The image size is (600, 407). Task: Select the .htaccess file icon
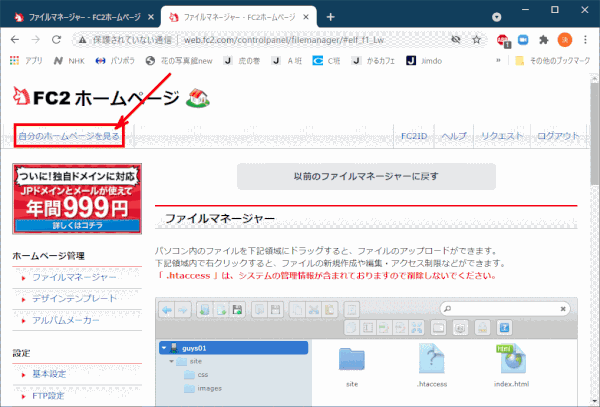point(432,359)
